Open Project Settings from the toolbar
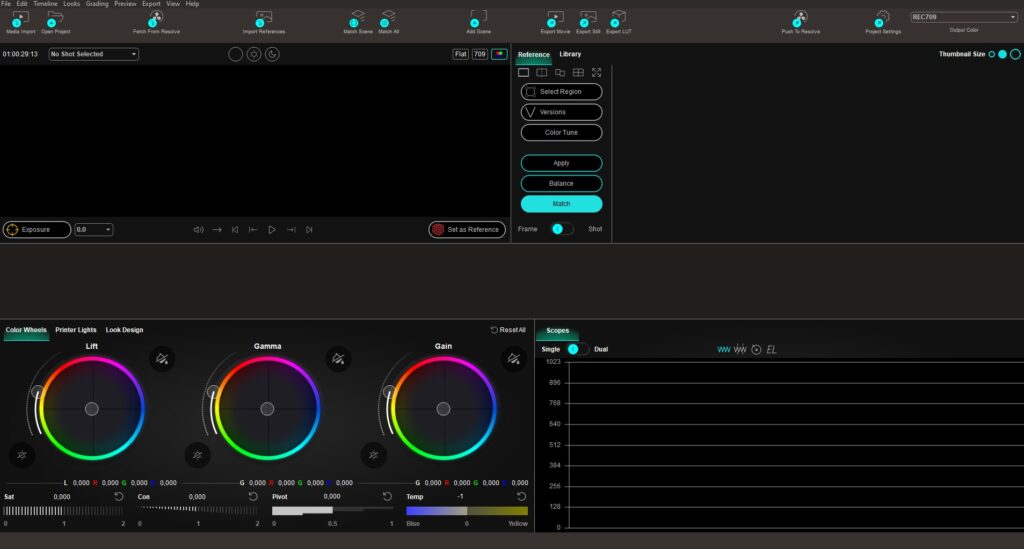1024x549 pixels. point(882,19)
